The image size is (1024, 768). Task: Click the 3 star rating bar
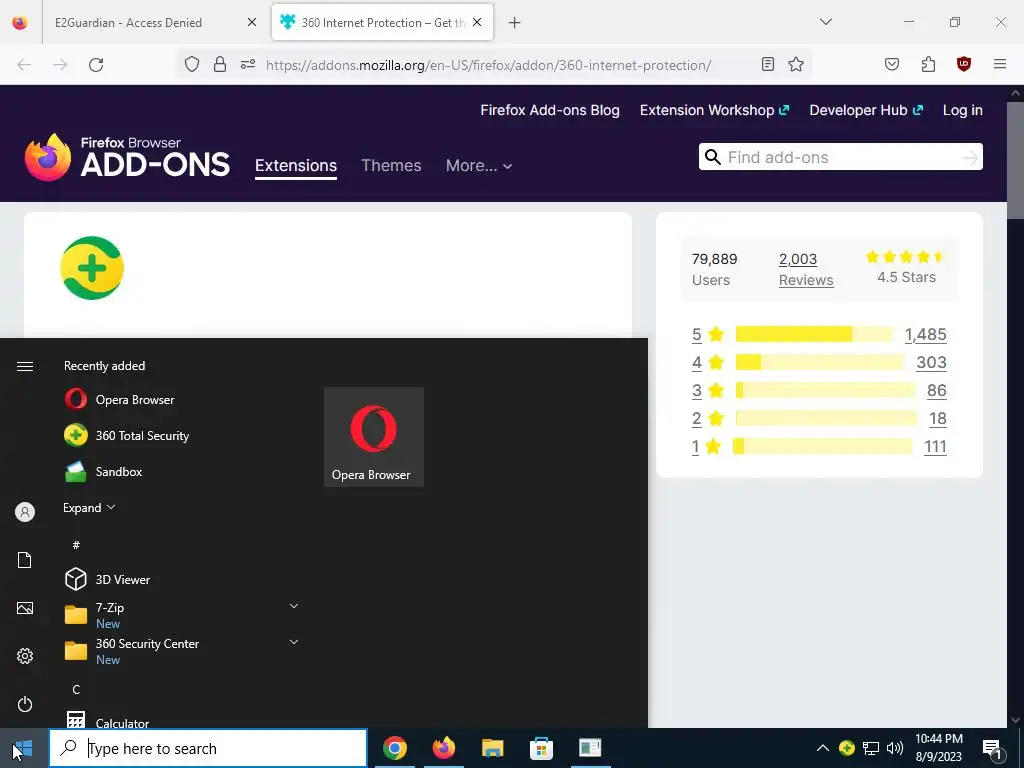click(826, 390)
